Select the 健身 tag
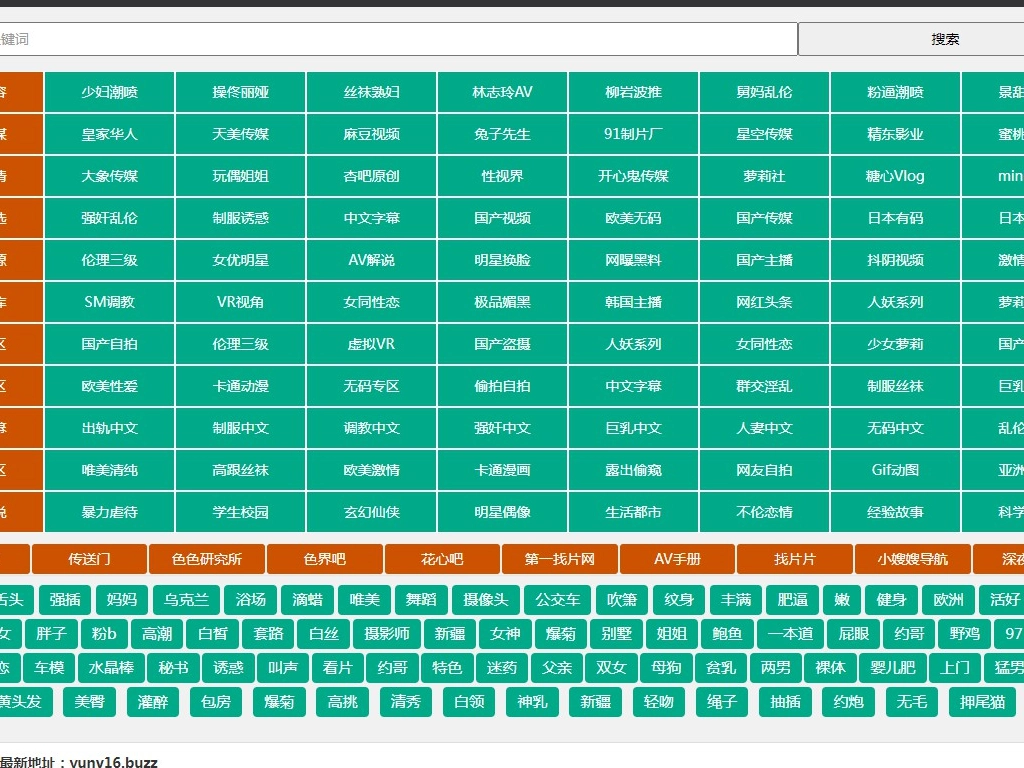The height and width of the screenshot is (768, 1024). (x=891, y=600)
